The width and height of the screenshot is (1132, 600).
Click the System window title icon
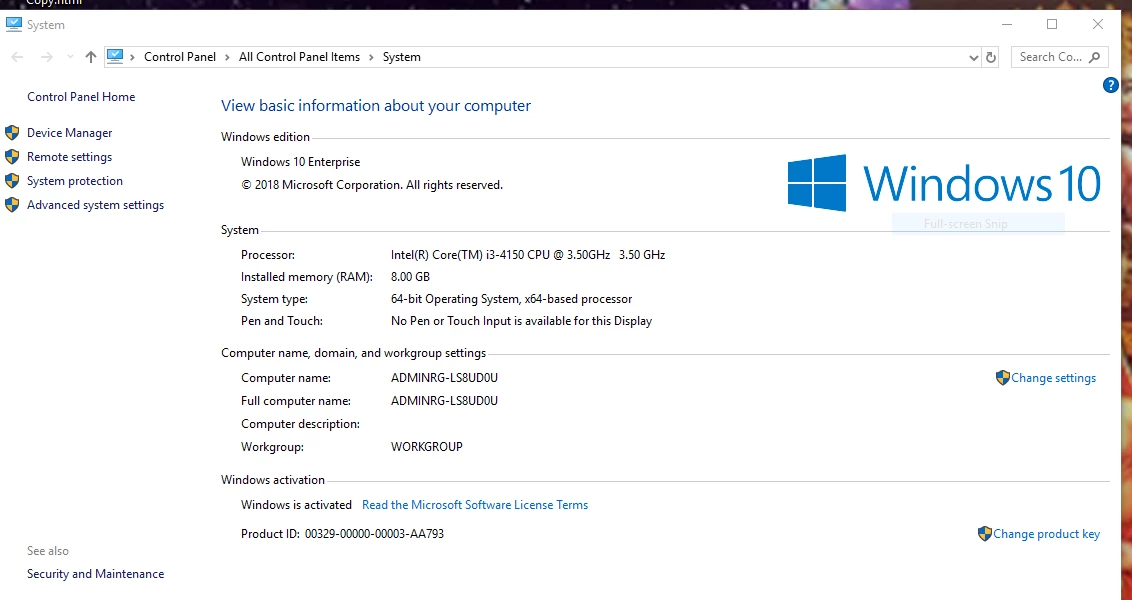13,25
